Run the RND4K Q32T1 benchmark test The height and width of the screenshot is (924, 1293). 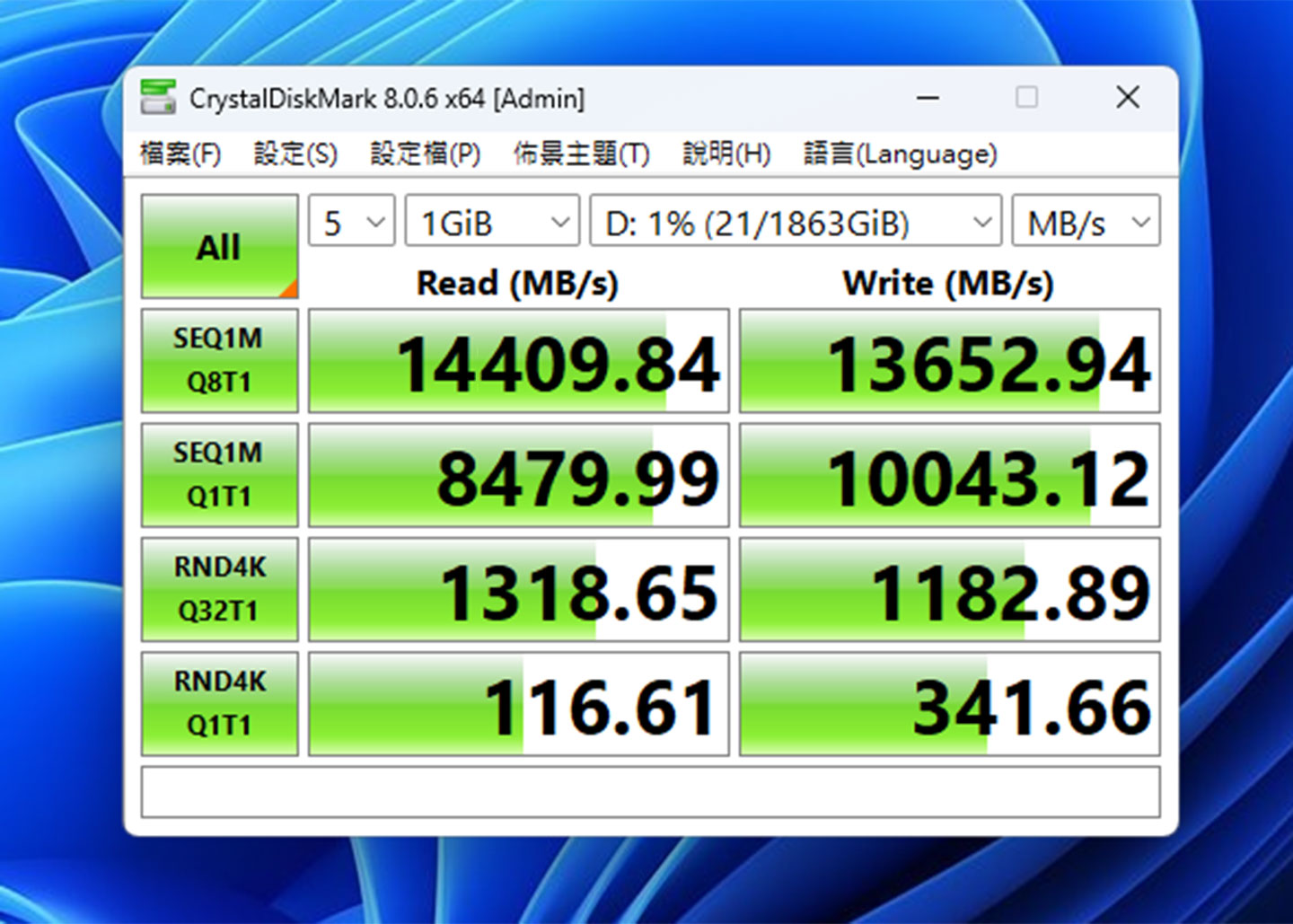pos(219,588)
